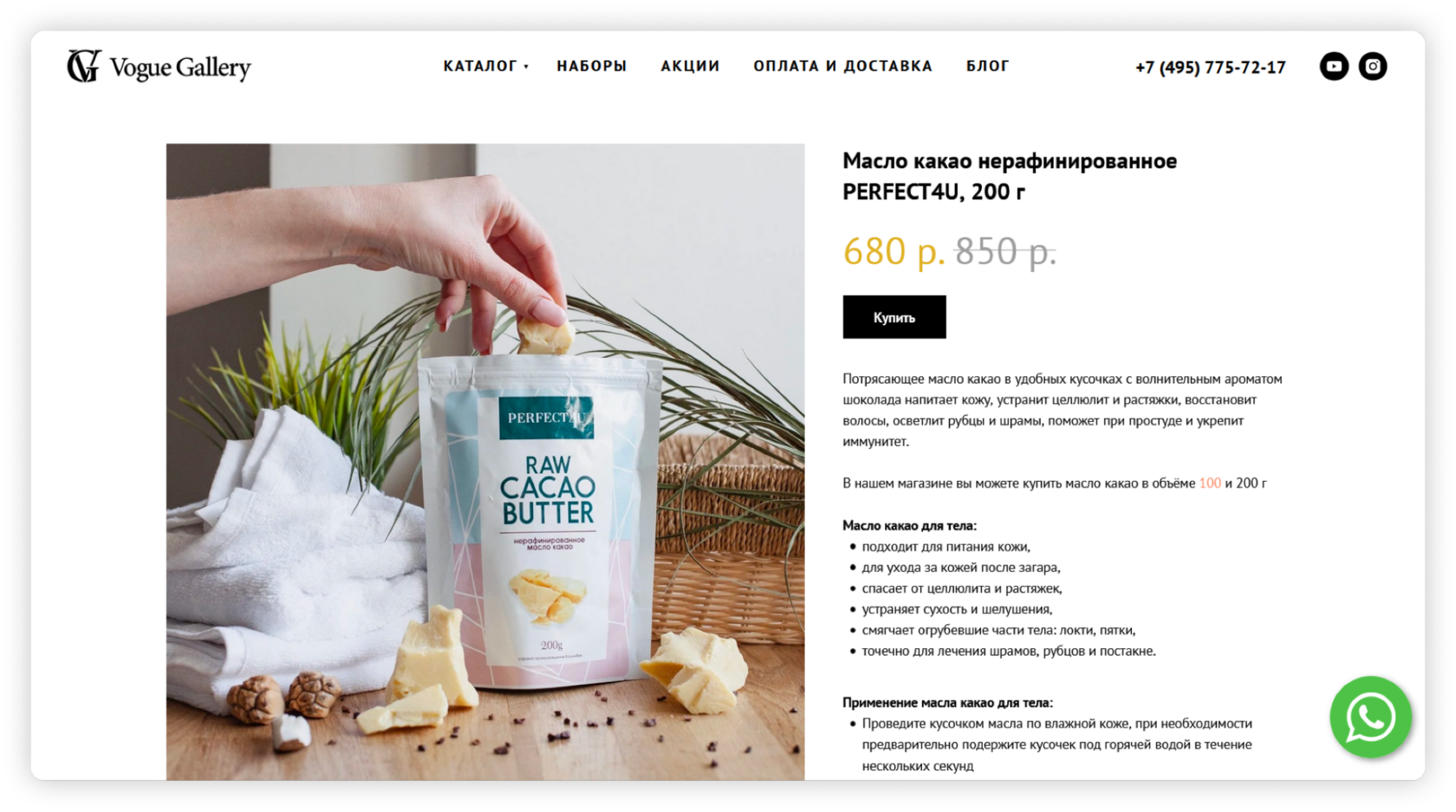The width and height of the screenshot is (1456, 812).
Task: Open the Каталог menu
Action: coord(480,66)
